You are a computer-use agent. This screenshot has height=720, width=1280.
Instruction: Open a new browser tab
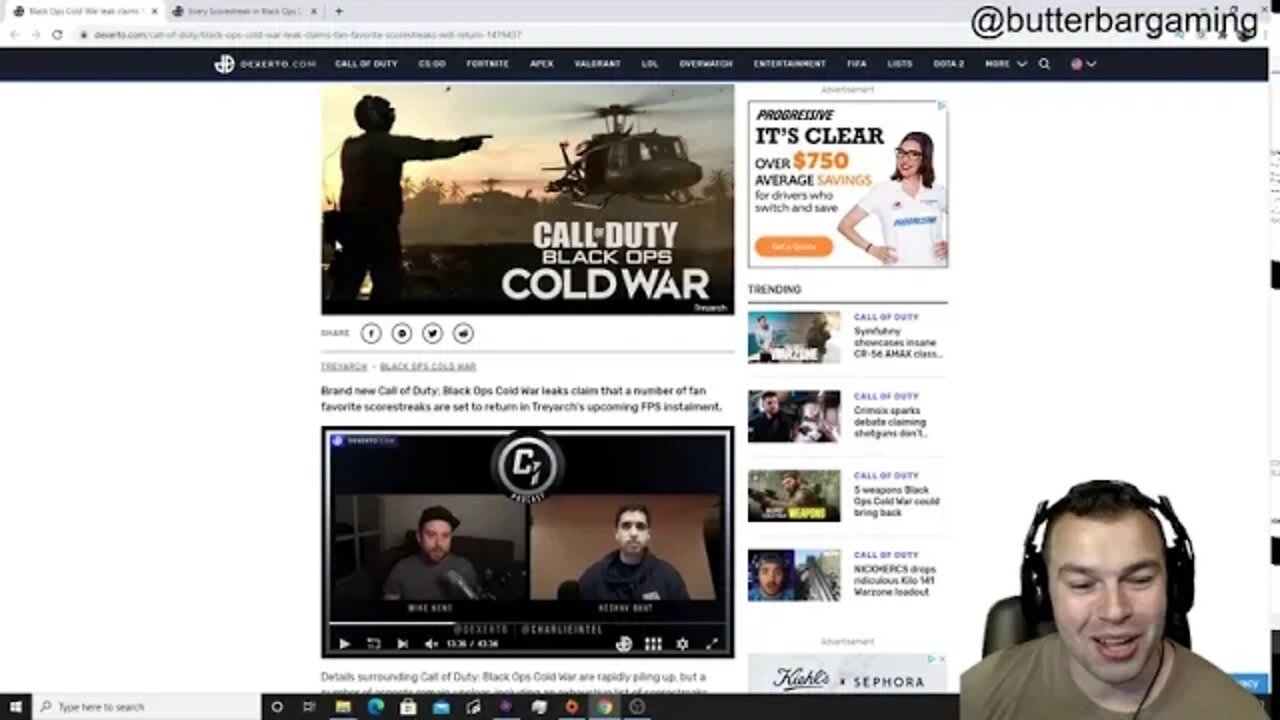pyautogui.click(x=338, y=11)
